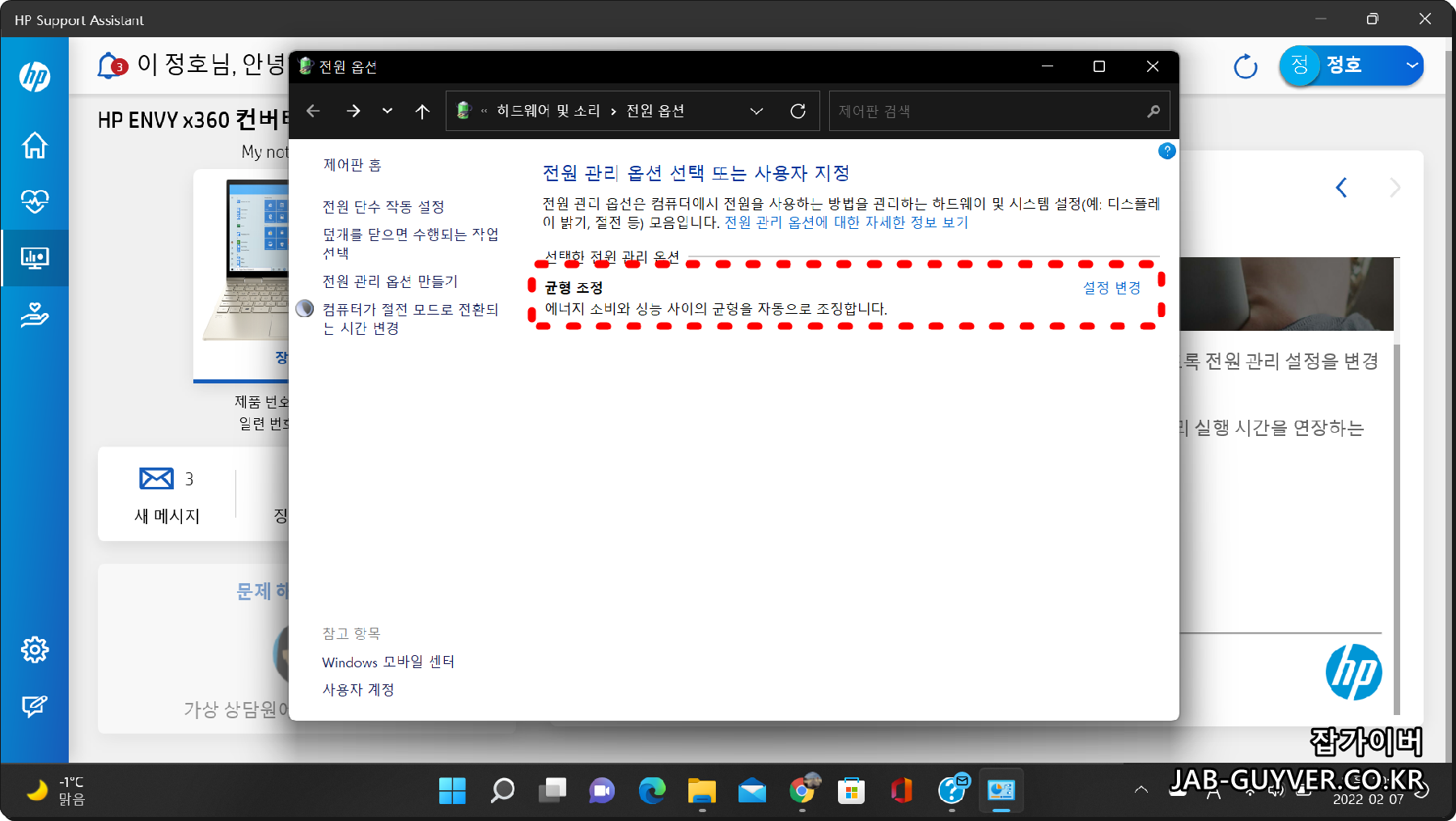
Task: Click next arrow in HP right panel
Action: 1395,188
